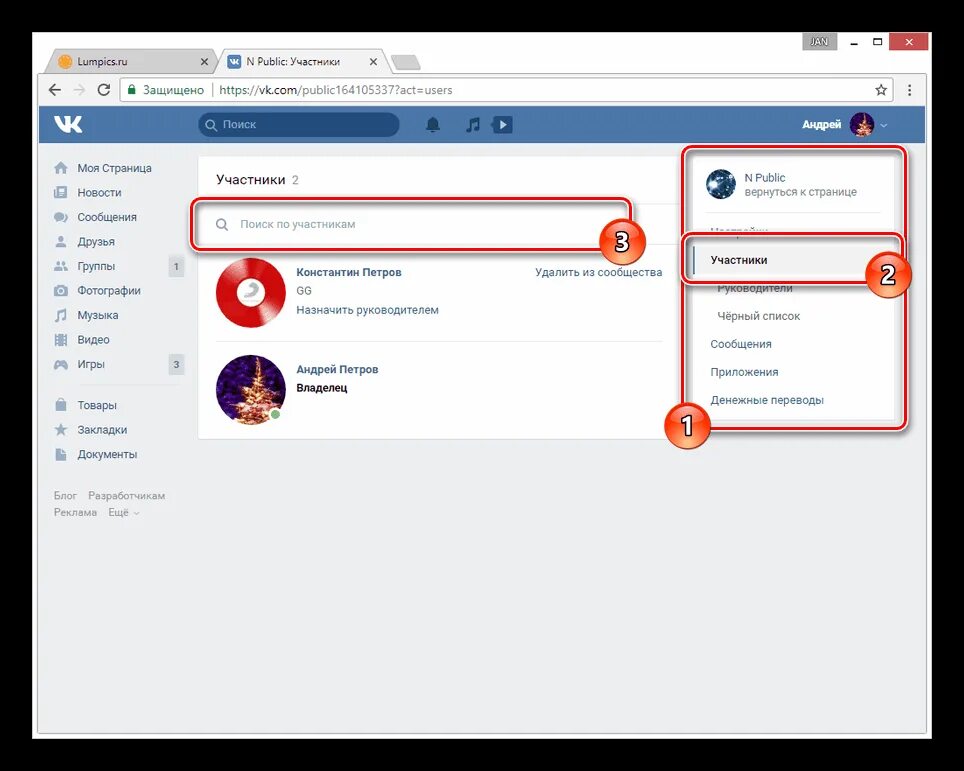
Task: Click the Группы counter badge 1
Action: click(x=176, y=266)
